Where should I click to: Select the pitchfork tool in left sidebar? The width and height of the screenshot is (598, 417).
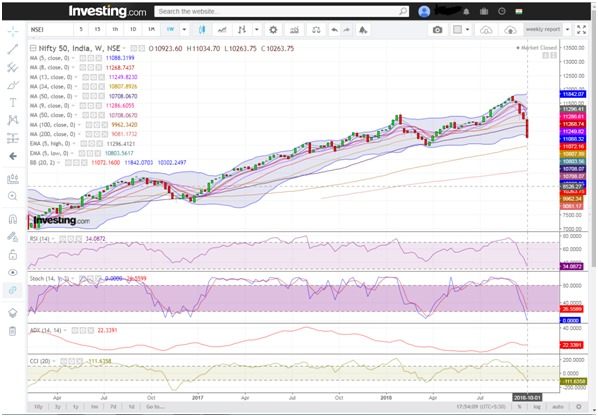(13, 67)
